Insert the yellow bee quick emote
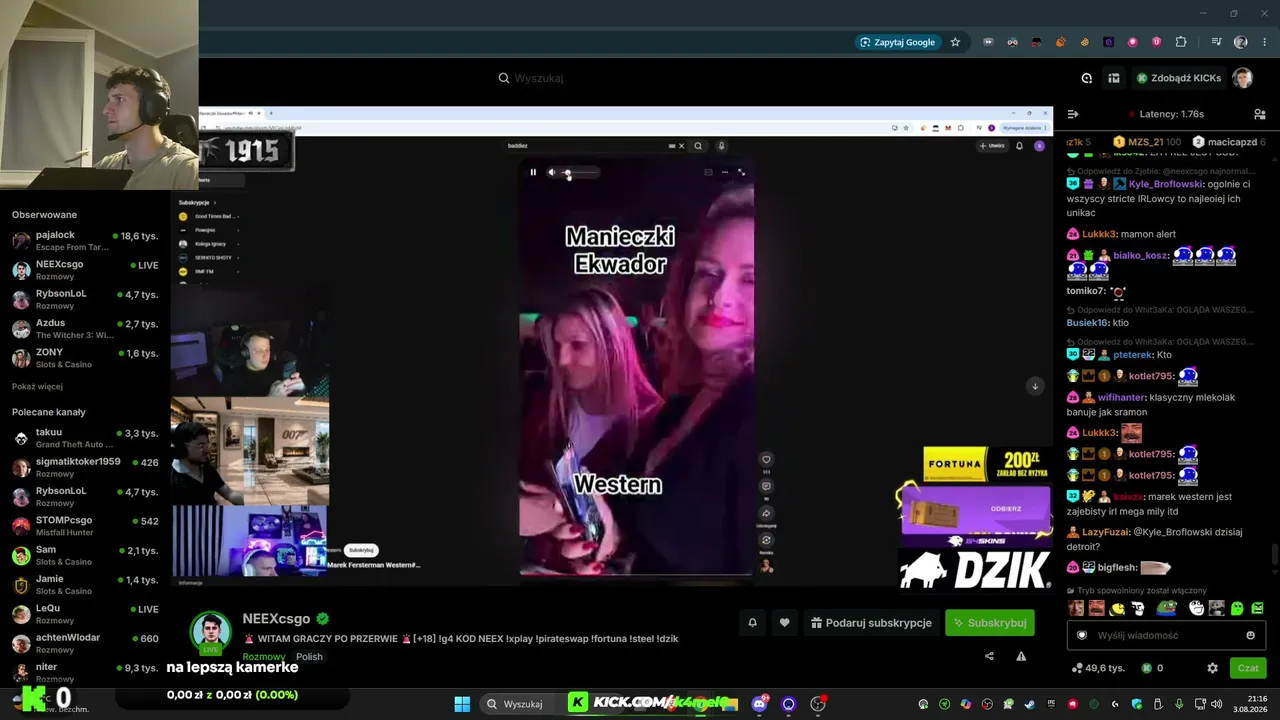1280x720 pixels. point(1116,608)
